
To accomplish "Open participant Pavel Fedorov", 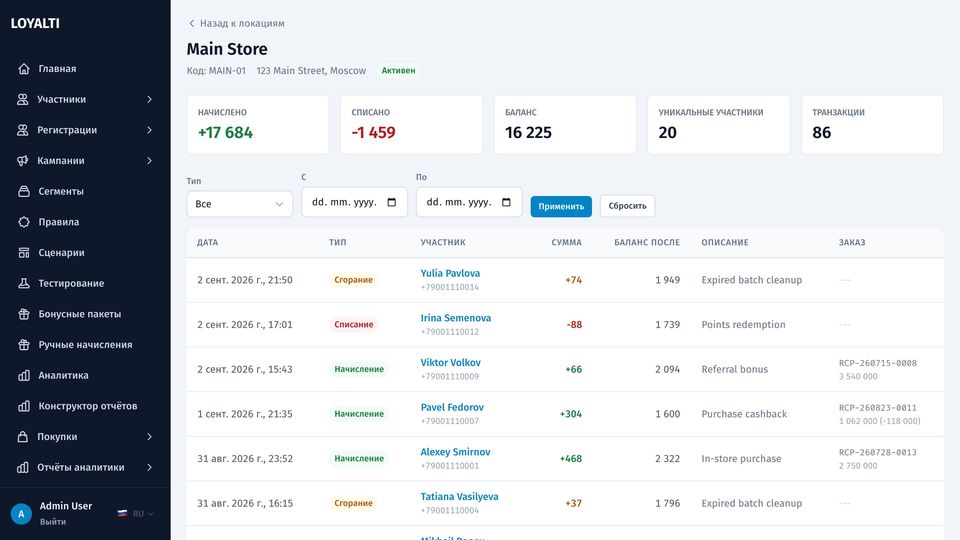I will tap(452, 407).
